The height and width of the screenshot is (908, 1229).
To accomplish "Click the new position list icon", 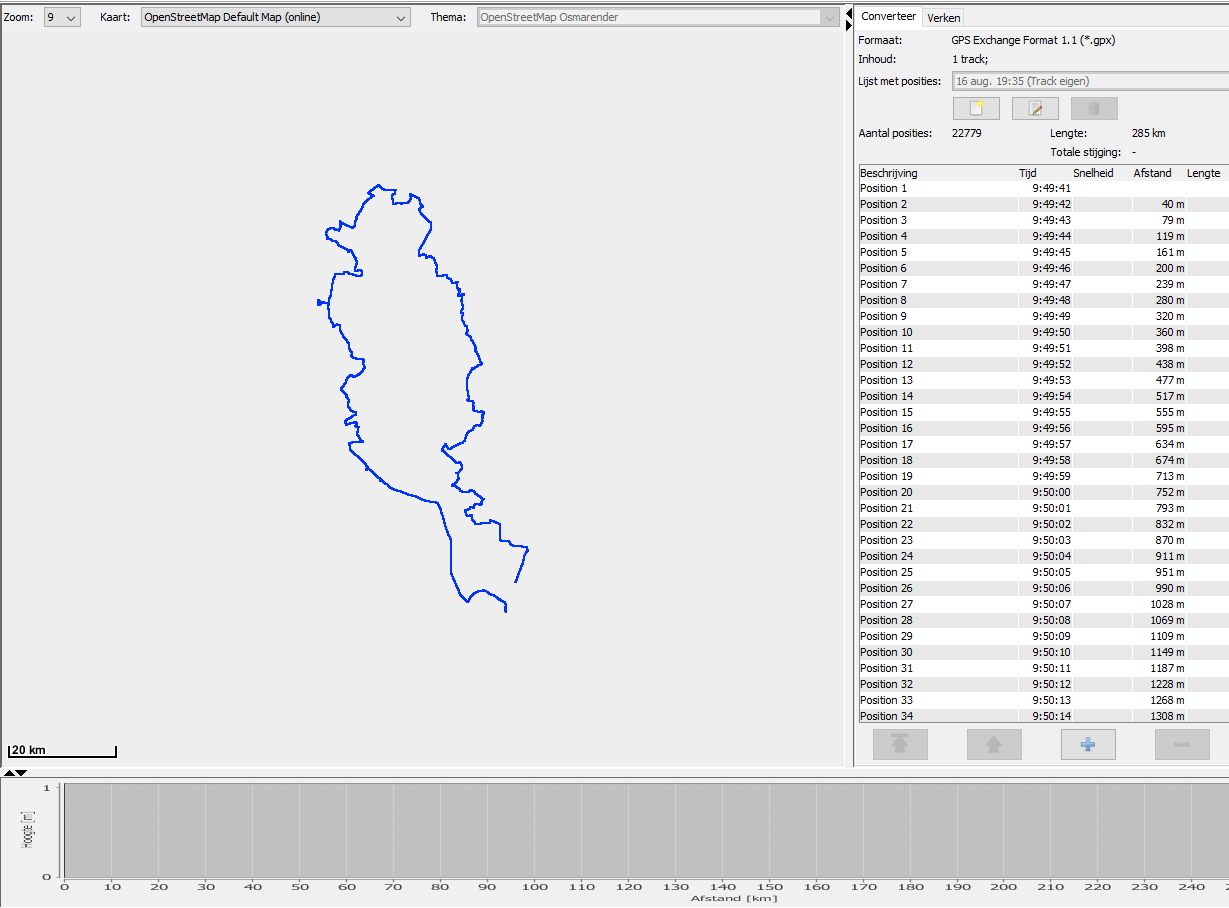I will point(976,109).
